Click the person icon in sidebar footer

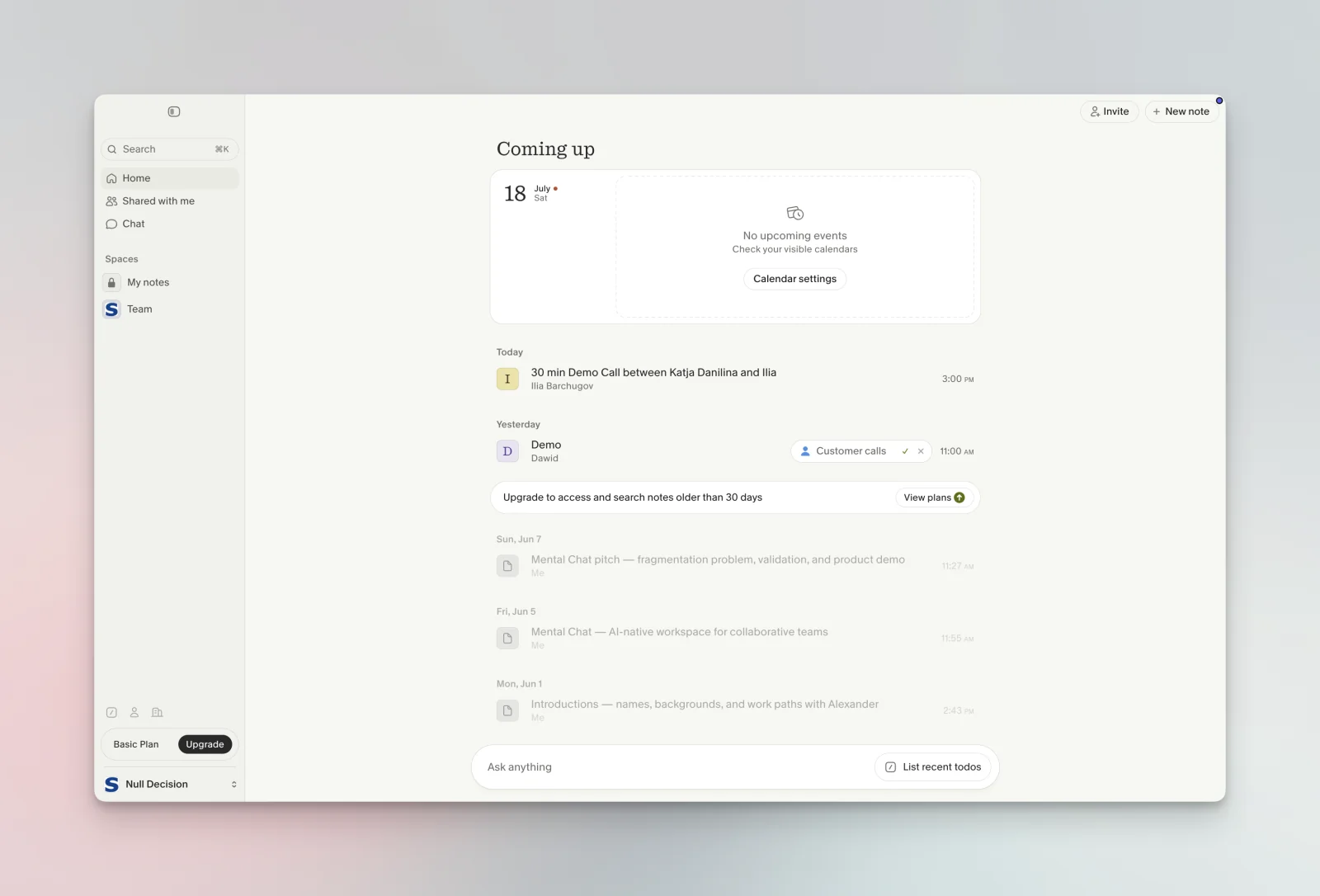coord(134,712)
